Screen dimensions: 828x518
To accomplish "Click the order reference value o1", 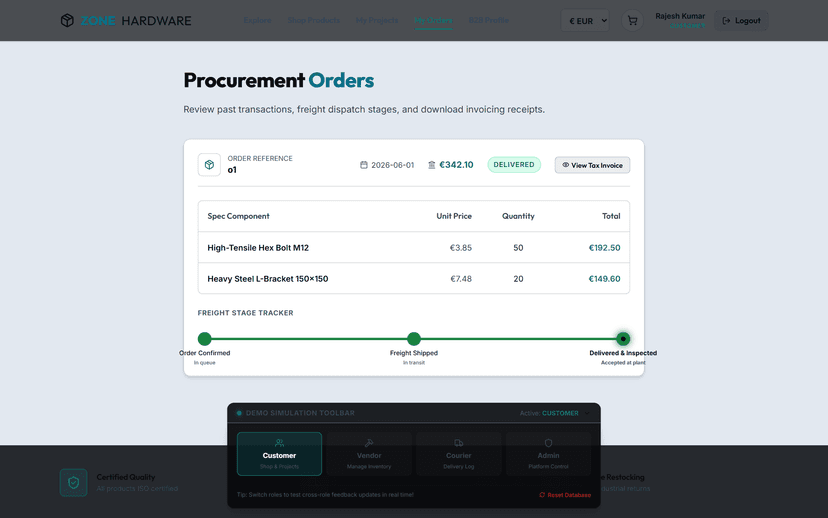I will click(x=232, y=170).
